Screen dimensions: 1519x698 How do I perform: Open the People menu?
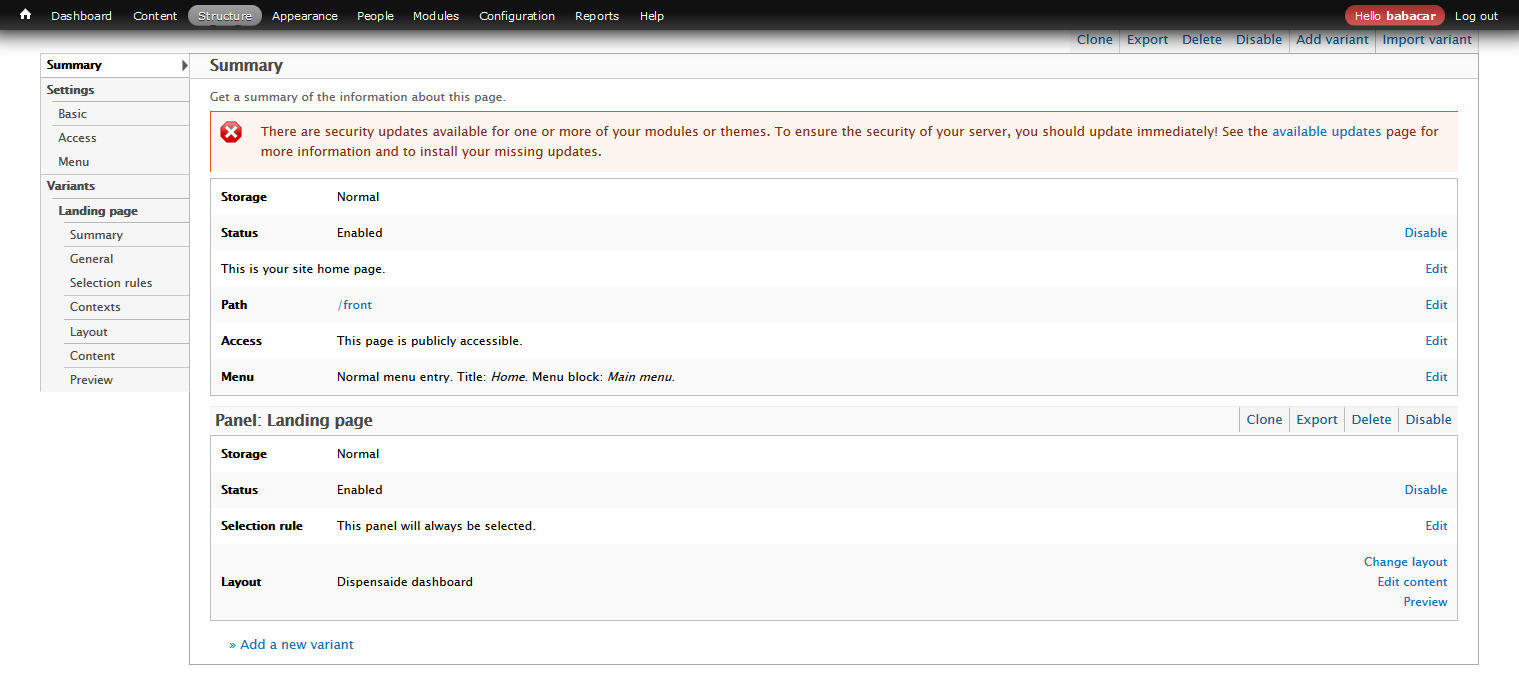click(375, 16)
